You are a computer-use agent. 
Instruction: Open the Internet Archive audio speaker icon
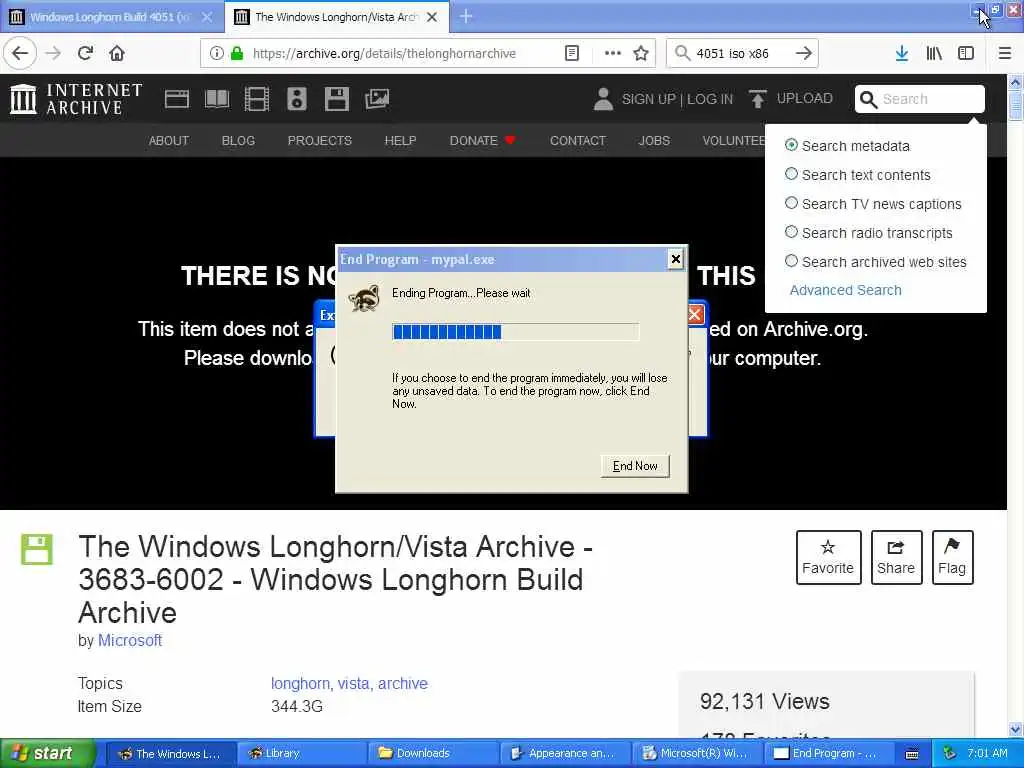pos(296,99)
